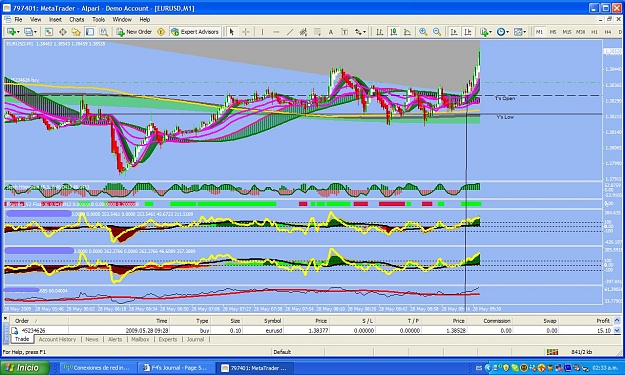Click the New Order button
This screenshot has width=625, height=375.
tap(134, 32)
